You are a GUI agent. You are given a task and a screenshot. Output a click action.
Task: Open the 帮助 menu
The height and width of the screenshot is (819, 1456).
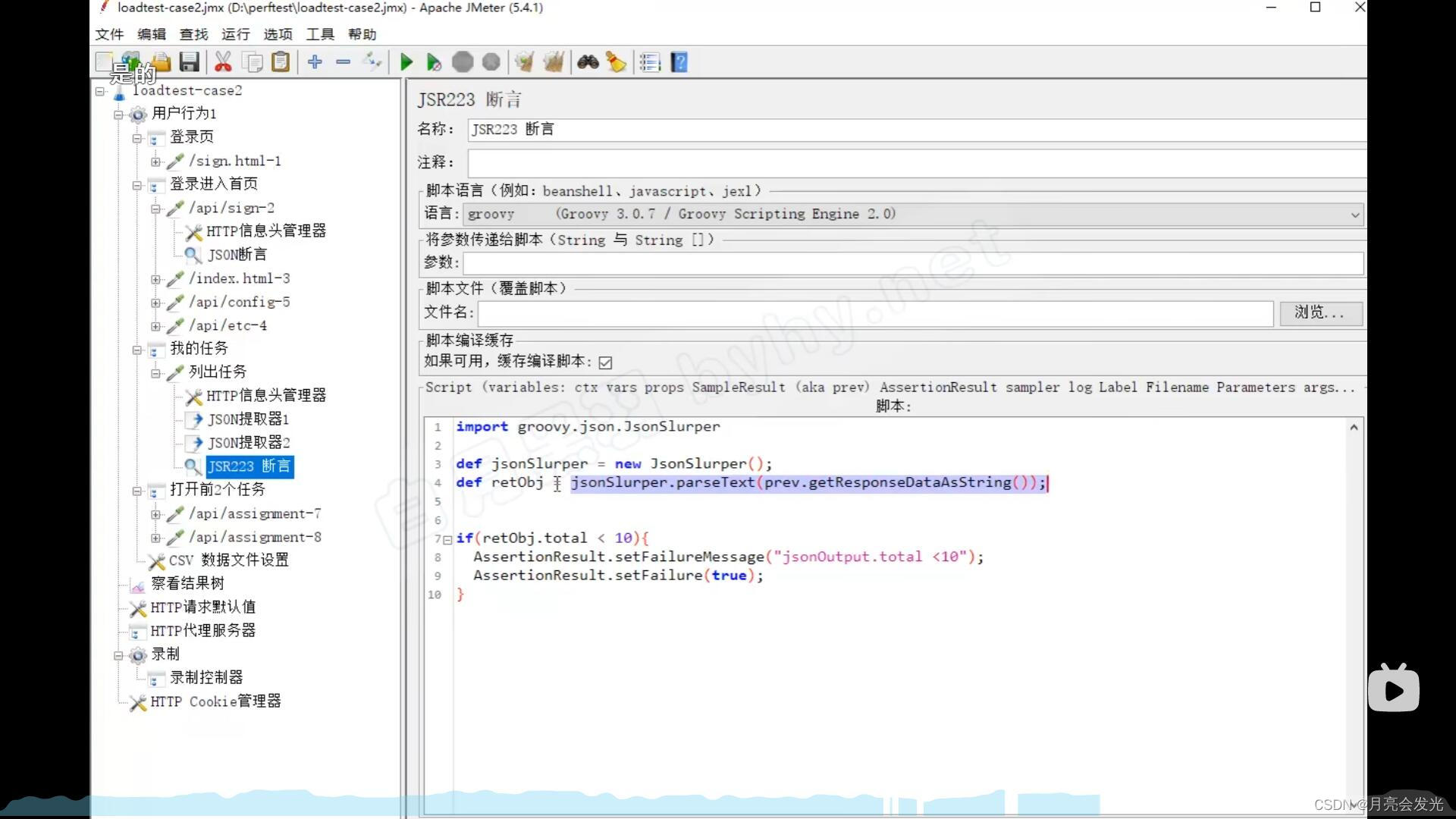tap(362, 34)
